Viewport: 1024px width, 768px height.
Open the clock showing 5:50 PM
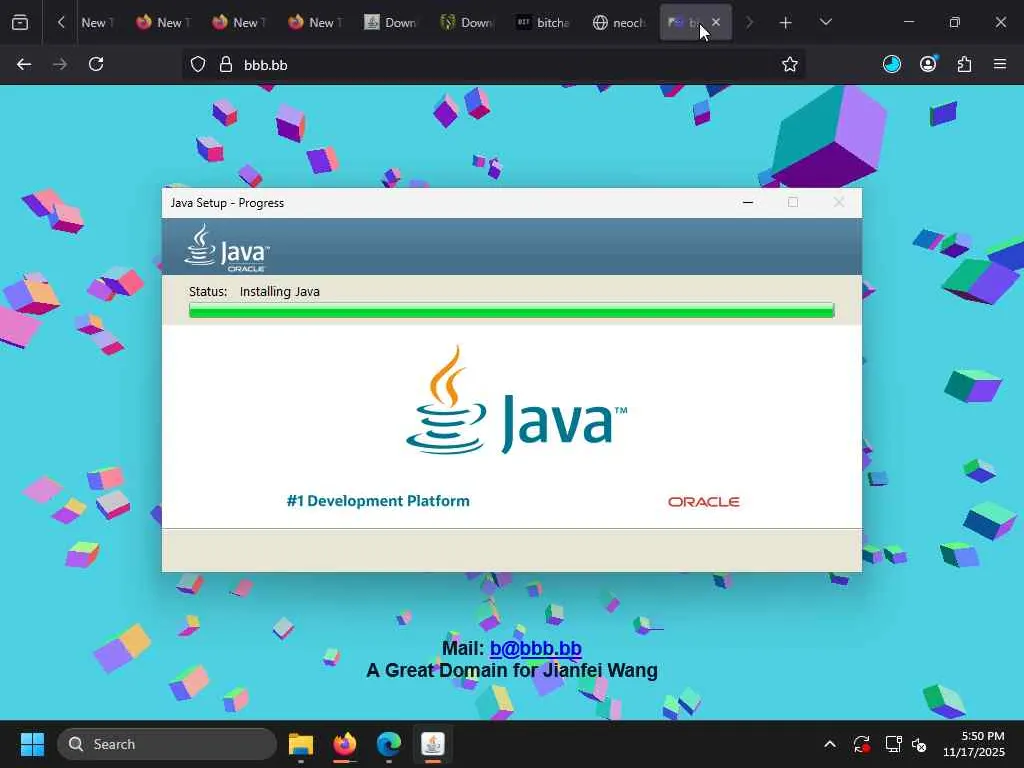point(973,744)
